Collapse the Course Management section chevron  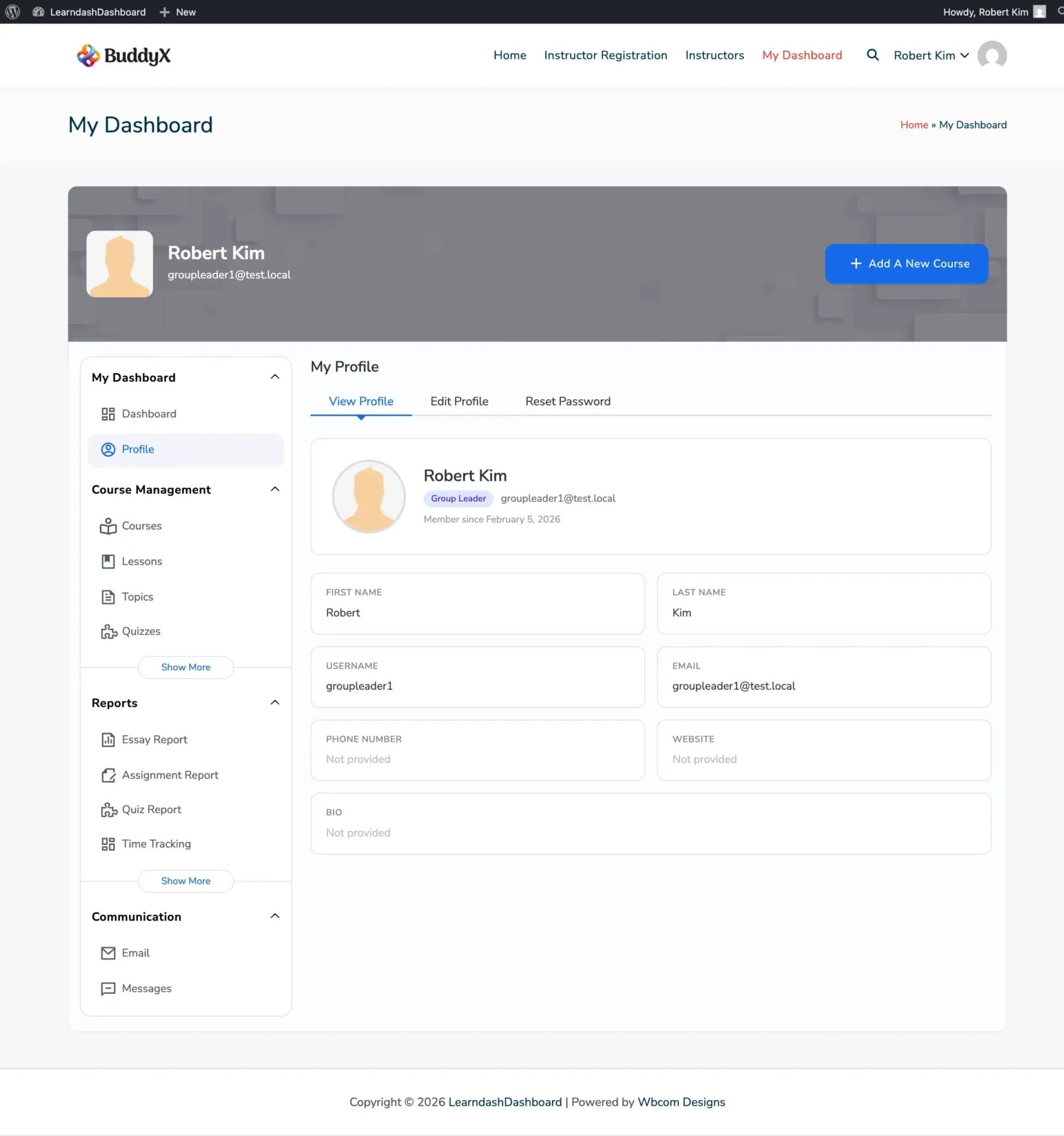(275, 489)
